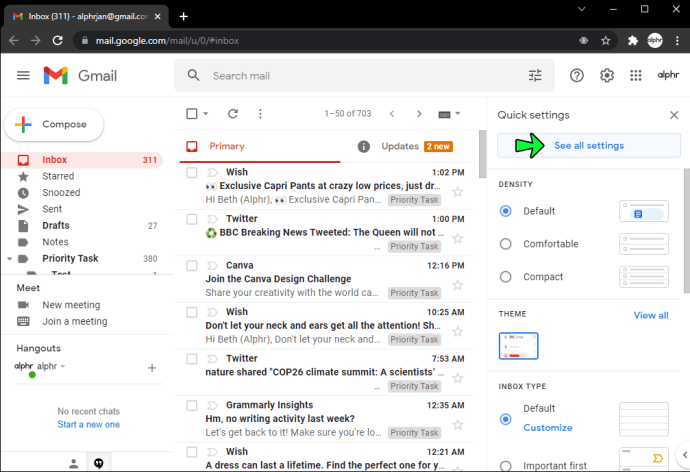Viewport: 690px width, 472px height.
Task: Open search options filter icon
Action: tap(535, 76)
